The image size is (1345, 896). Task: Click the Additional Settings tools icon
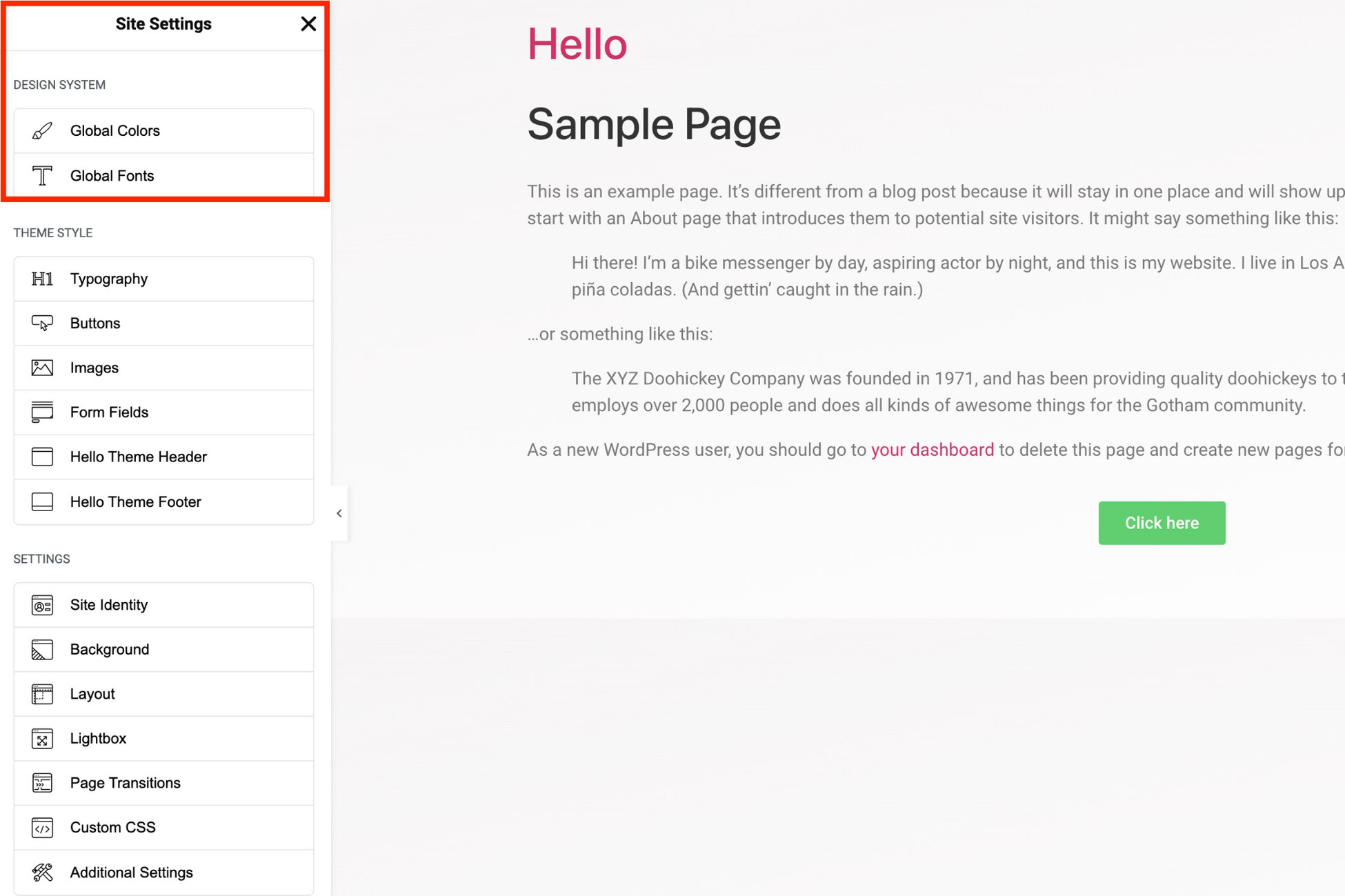(x=42, y=873)
